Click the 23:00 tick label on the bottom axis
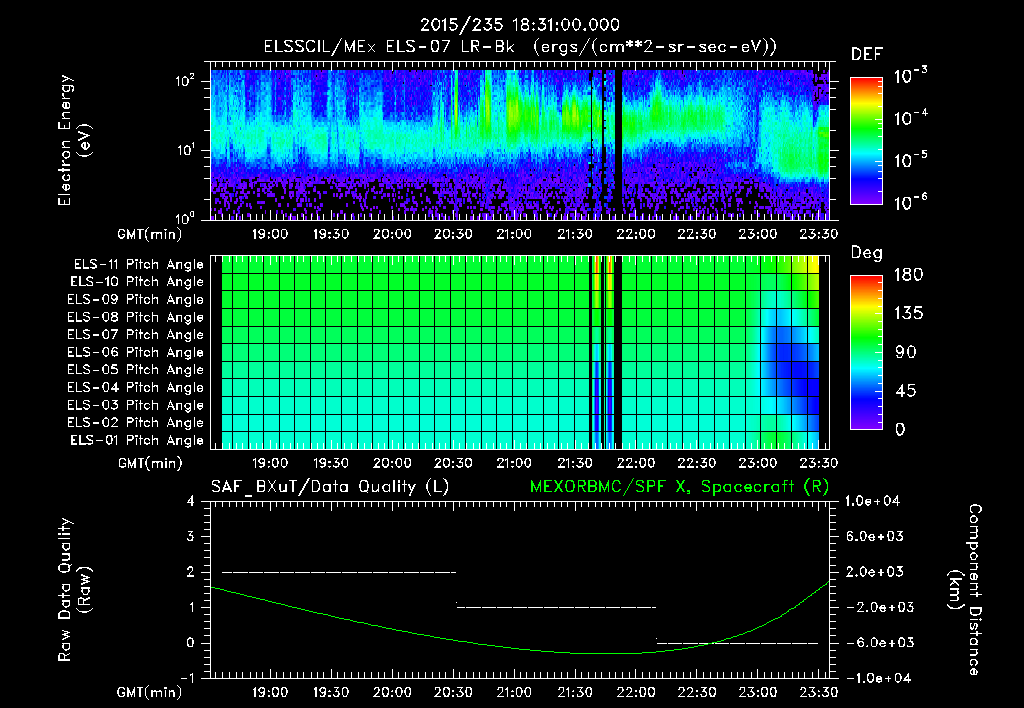This screenshot has height=708, width=1024. click(758, 692)
